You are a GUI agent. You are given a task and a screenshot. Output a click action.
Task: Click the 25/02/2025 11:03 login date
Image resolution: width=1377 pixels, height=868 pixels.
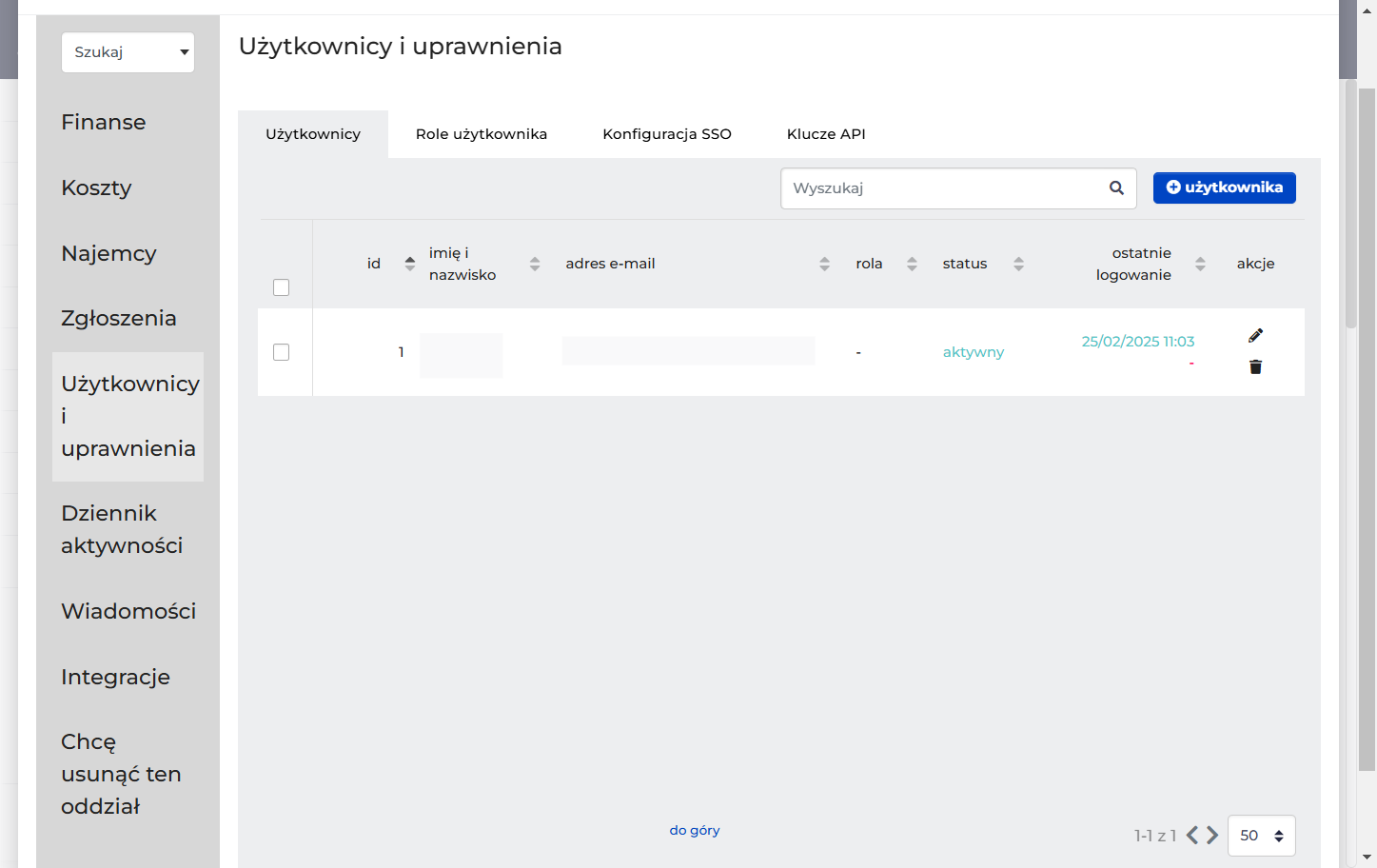[1138, 342]
